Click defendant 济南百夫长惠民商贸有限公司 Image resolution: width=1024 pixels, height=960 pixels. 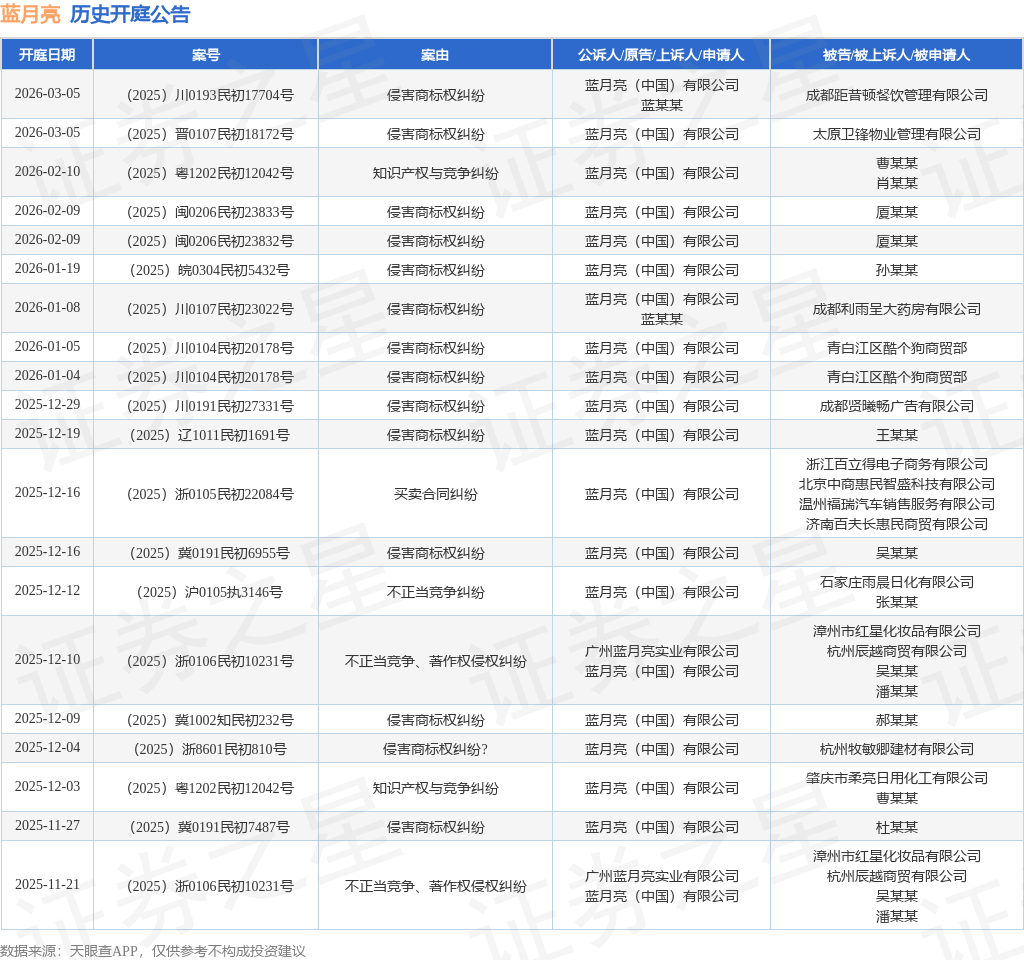click(896, 524)
